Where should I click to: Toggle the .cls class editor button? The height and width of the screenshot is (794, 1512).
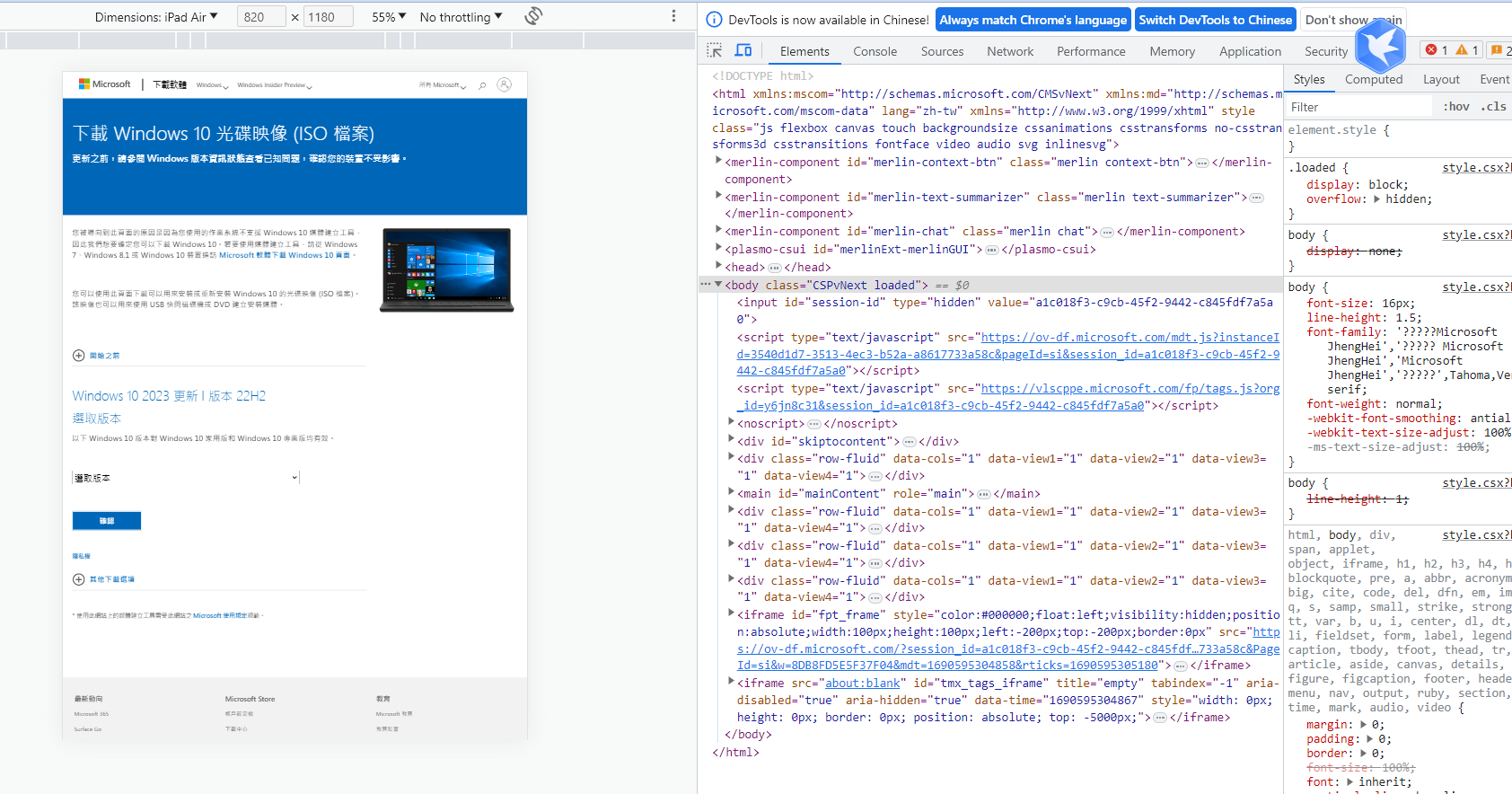(1493, 106)
